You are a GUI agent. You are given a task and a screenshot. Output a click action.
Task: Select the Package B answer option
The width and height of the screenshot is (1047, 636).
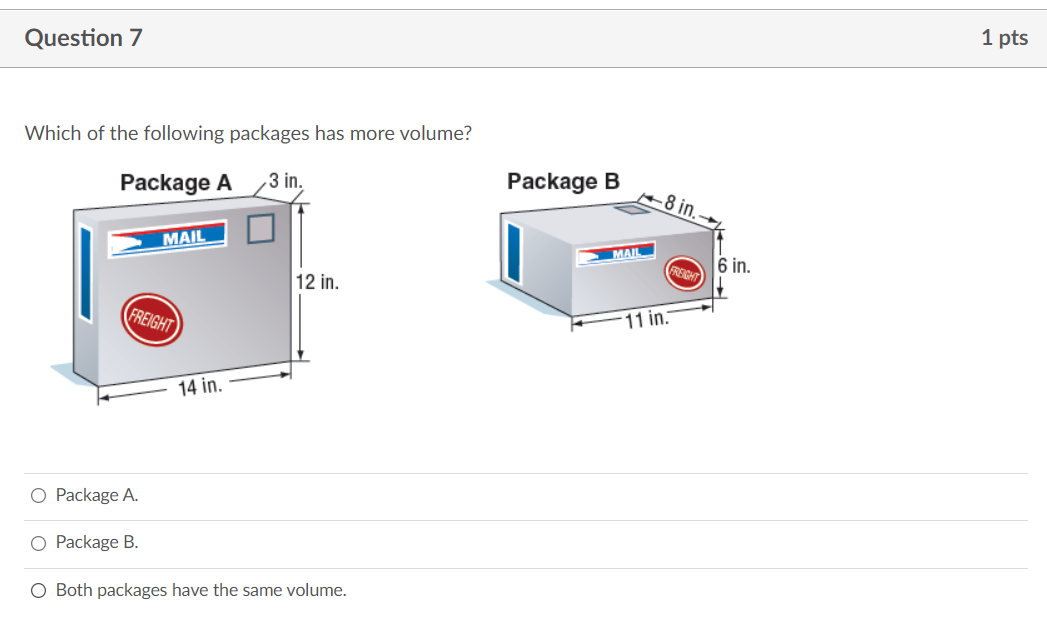coord(37,542)
